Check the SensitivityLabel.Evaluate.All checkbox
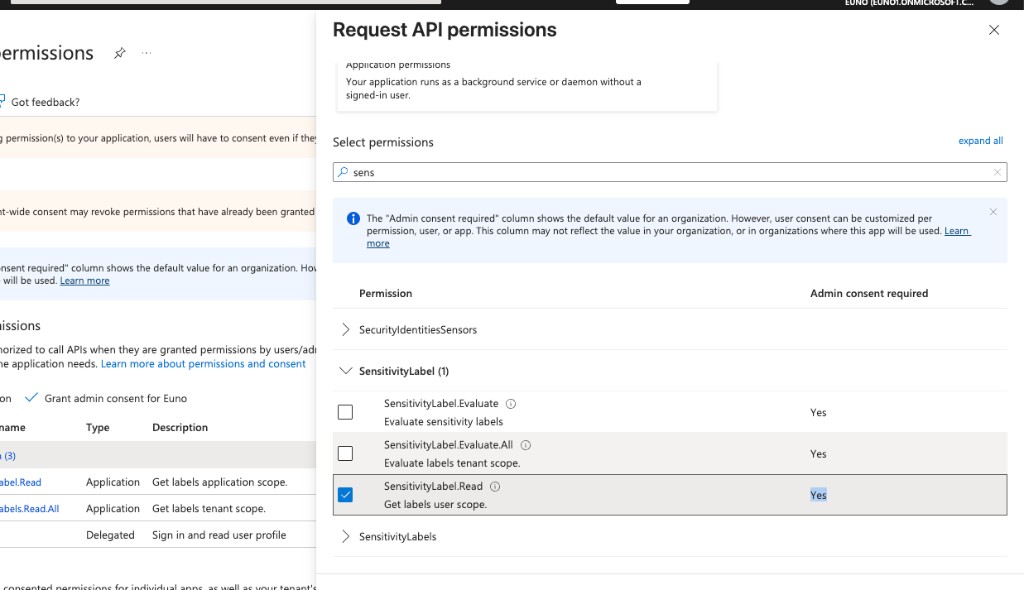This screenshot has width=1024, height=590. click(345, 453)
